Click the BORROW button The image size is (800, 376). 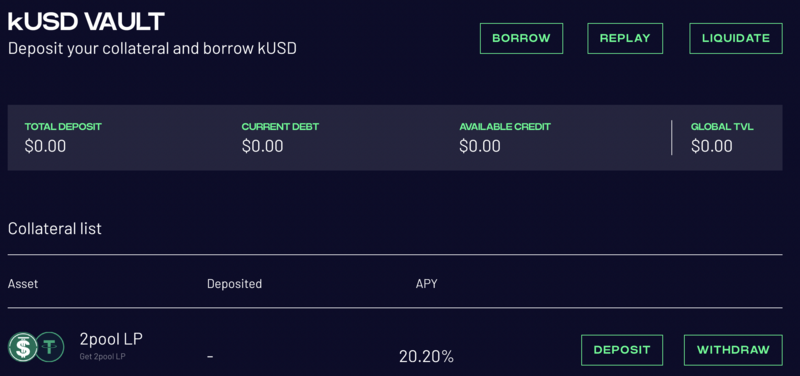click(x=521, y=38)
